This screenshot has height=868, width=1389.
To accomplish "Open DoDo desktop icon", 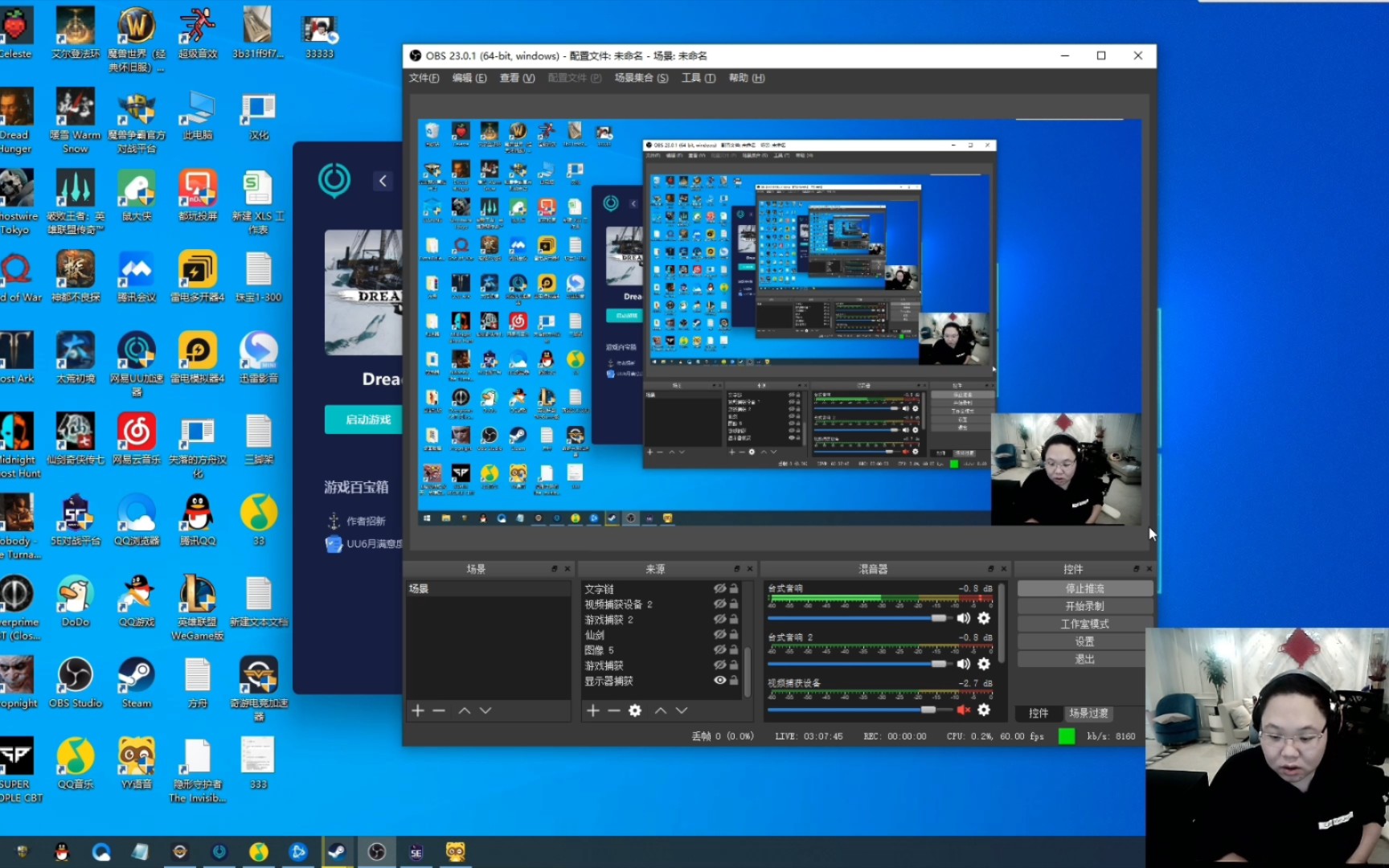I will pyautogui.click(x=76, y=601).
